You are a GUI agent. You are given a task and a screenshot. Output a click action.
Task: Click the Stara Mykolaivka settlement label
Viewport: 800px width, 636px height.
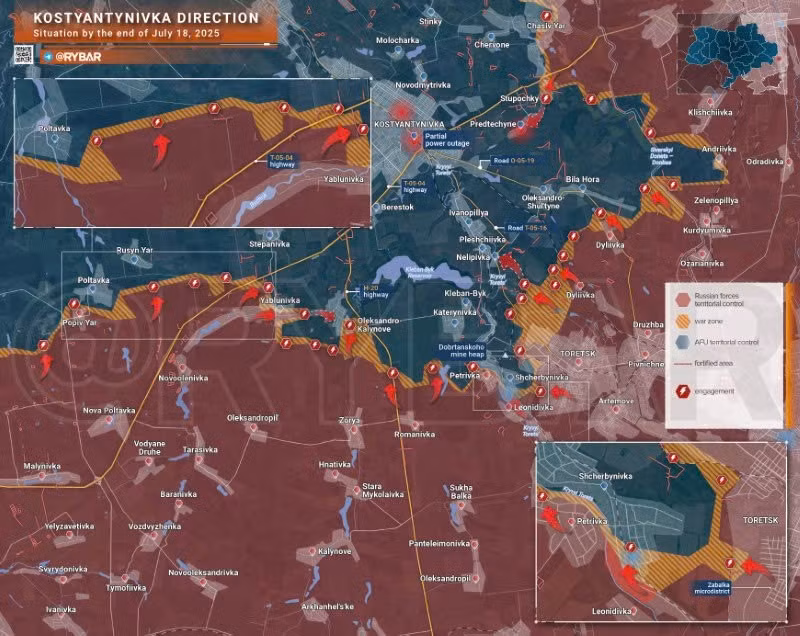[383, 491]
